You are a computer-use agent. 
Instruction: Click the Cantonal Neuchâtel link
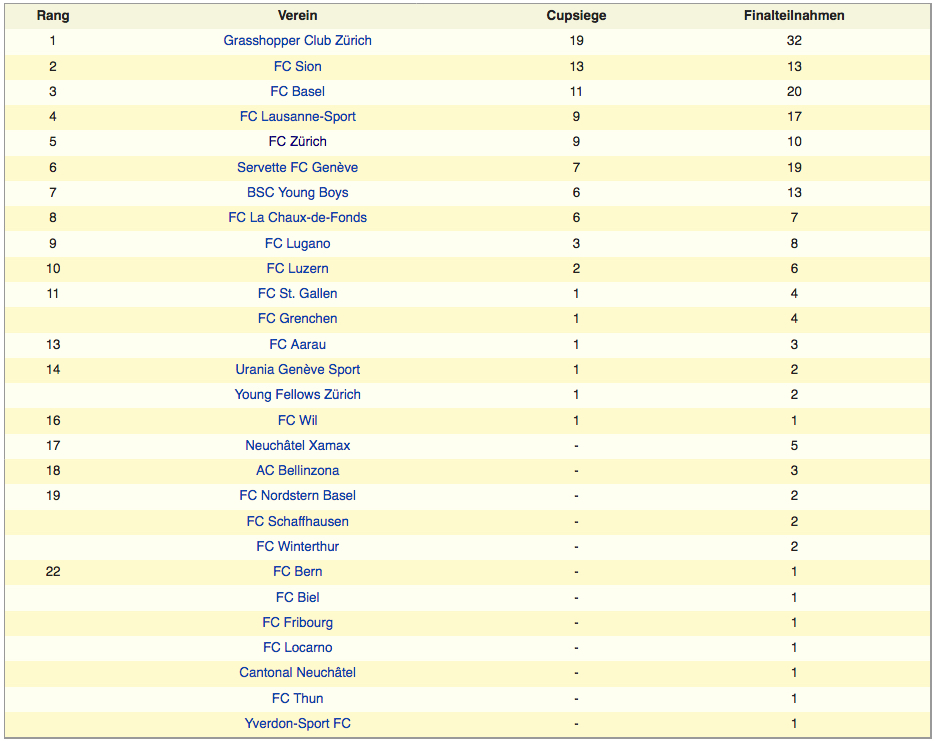297,672
